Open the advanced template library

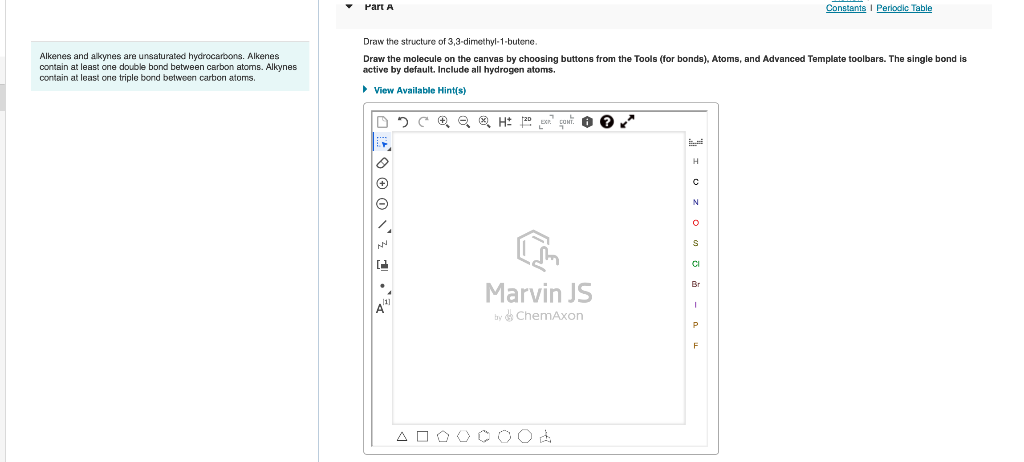[x=545, y=436]
